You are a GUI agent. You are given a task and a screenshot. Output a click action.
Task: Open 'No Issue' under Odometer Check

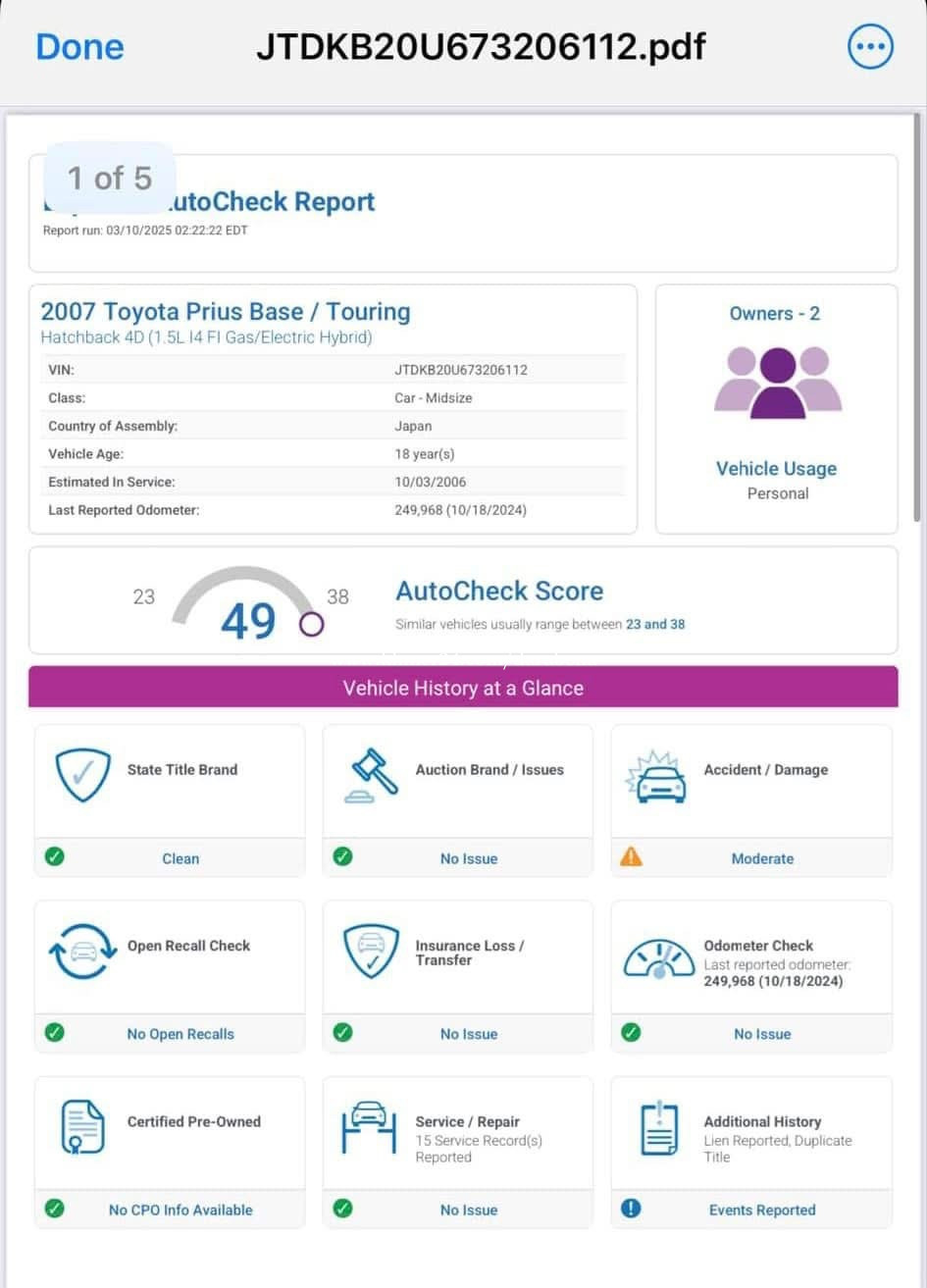pos(762,1034)
